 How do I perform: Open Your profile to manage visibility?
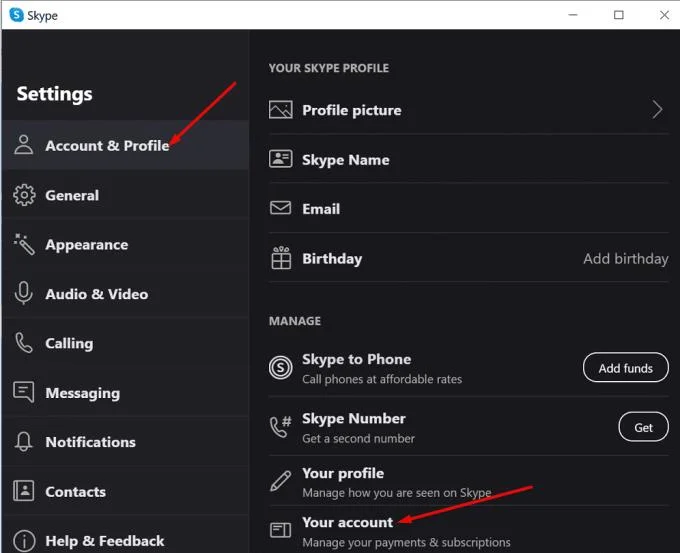[x=468, y=481]
